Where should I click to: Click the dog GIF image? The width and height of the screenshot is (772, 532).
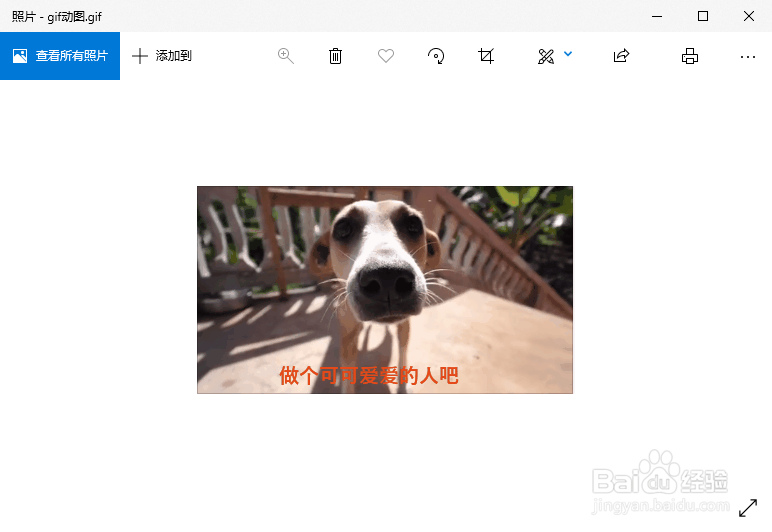click(x=385, y=290)
